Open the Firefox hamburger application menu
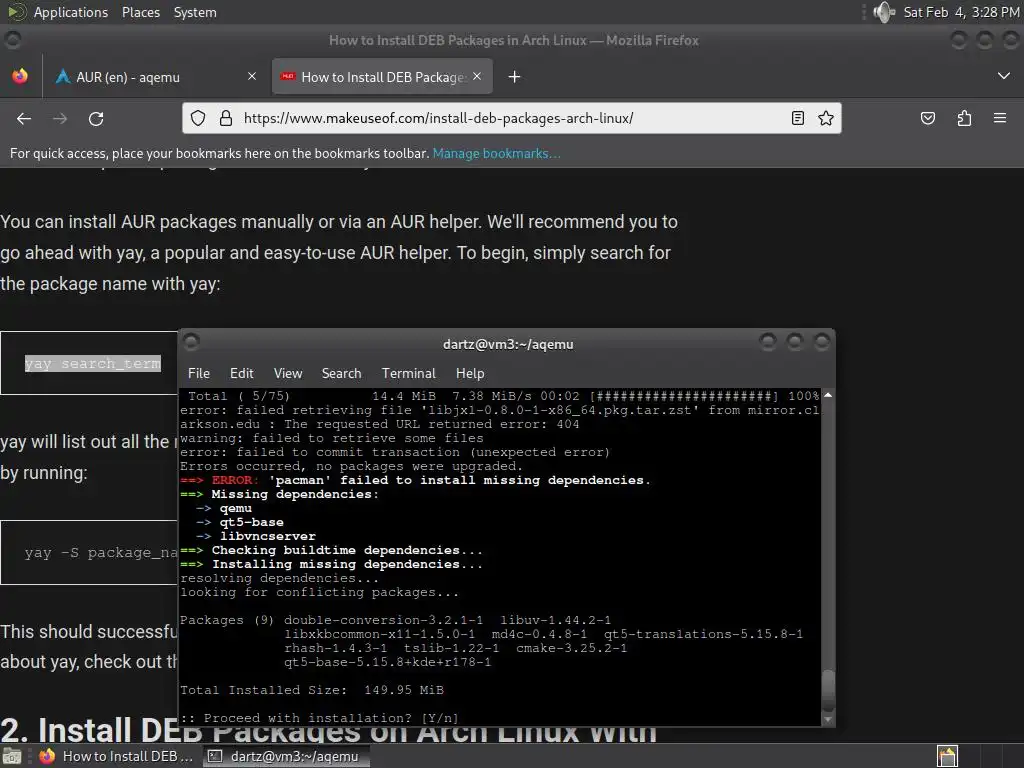Viewport: 1024px width, 768px height. pyautogui.click(x=1000, y=118)
